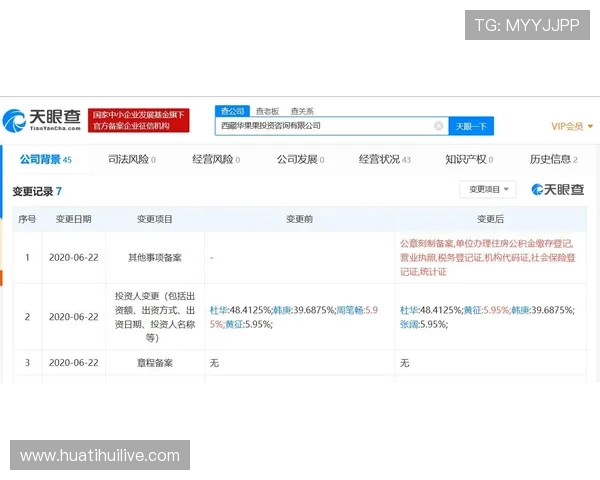The width and height of the screenshot is (600, 480).
Task: Click the 变更前 column header
Action: click(300, 219)
